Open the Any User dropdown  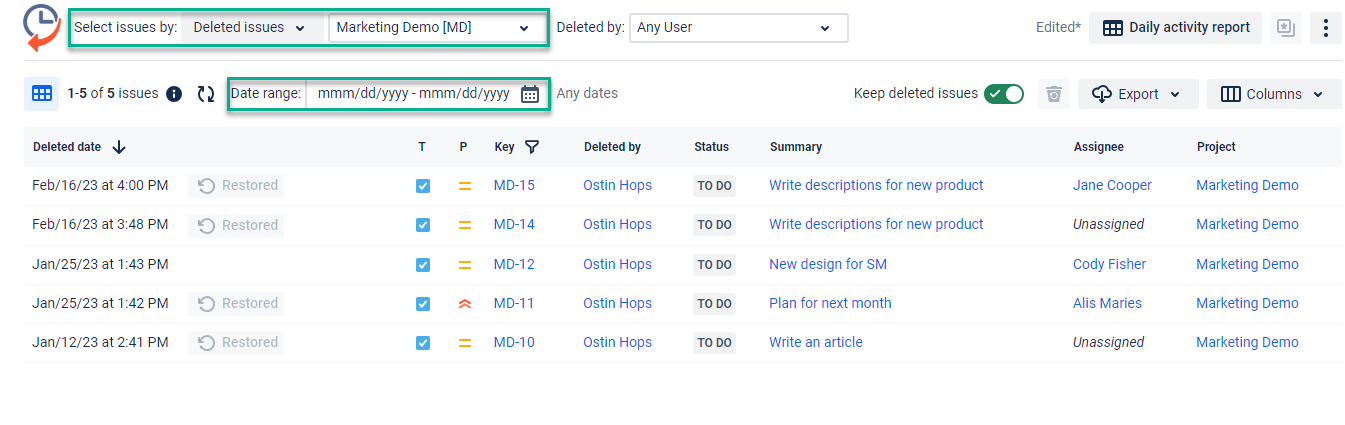(738, 28)
